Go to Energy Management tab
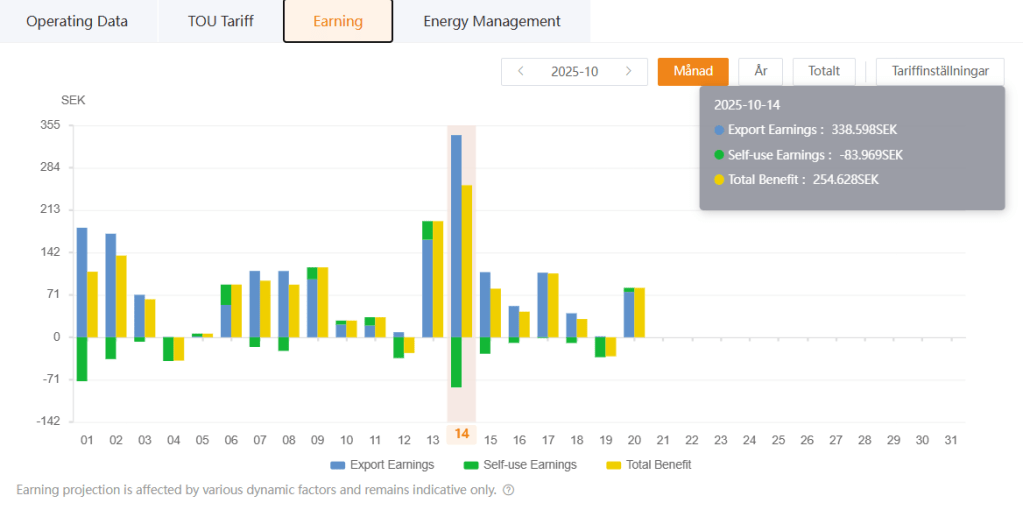The width and height of the screenshot is (1023, 517). coord(491,21)
